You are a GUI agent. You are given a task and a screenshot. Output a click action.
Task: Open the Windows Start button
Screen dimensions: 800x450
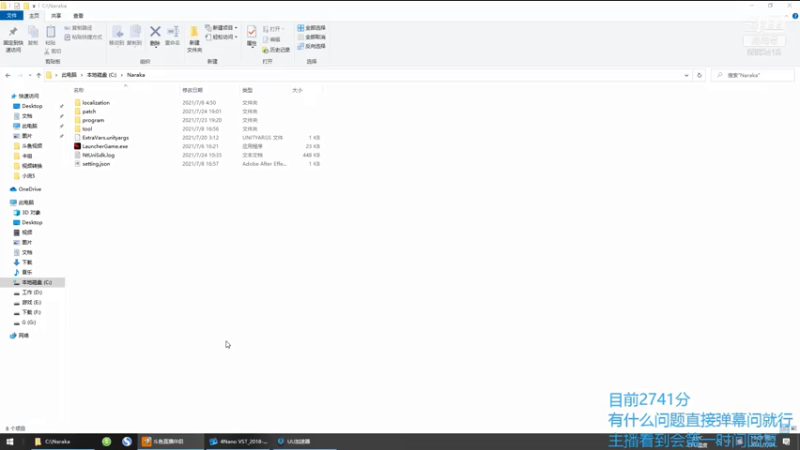(x=10, y=441)
